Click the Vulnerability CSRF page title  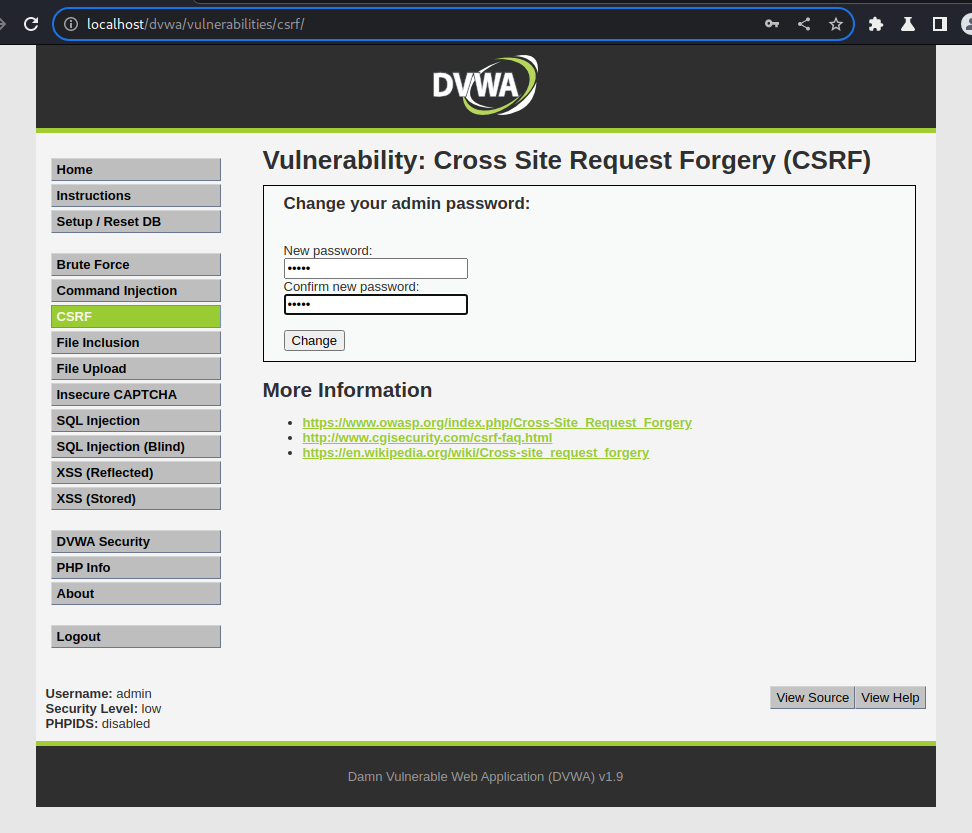(567, 161)
